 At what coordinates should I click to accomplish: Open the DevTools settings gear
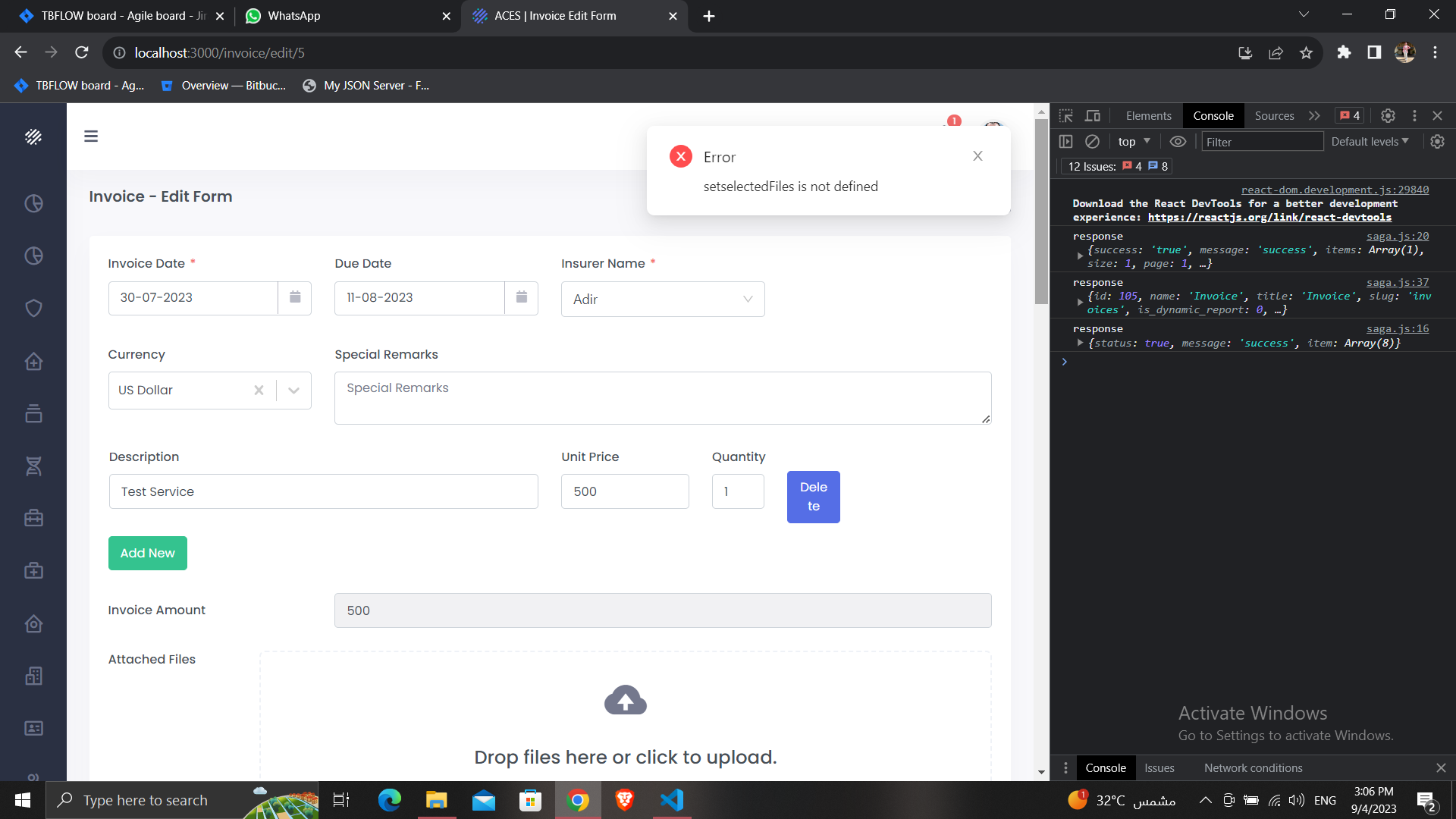tap(1388, 115)
